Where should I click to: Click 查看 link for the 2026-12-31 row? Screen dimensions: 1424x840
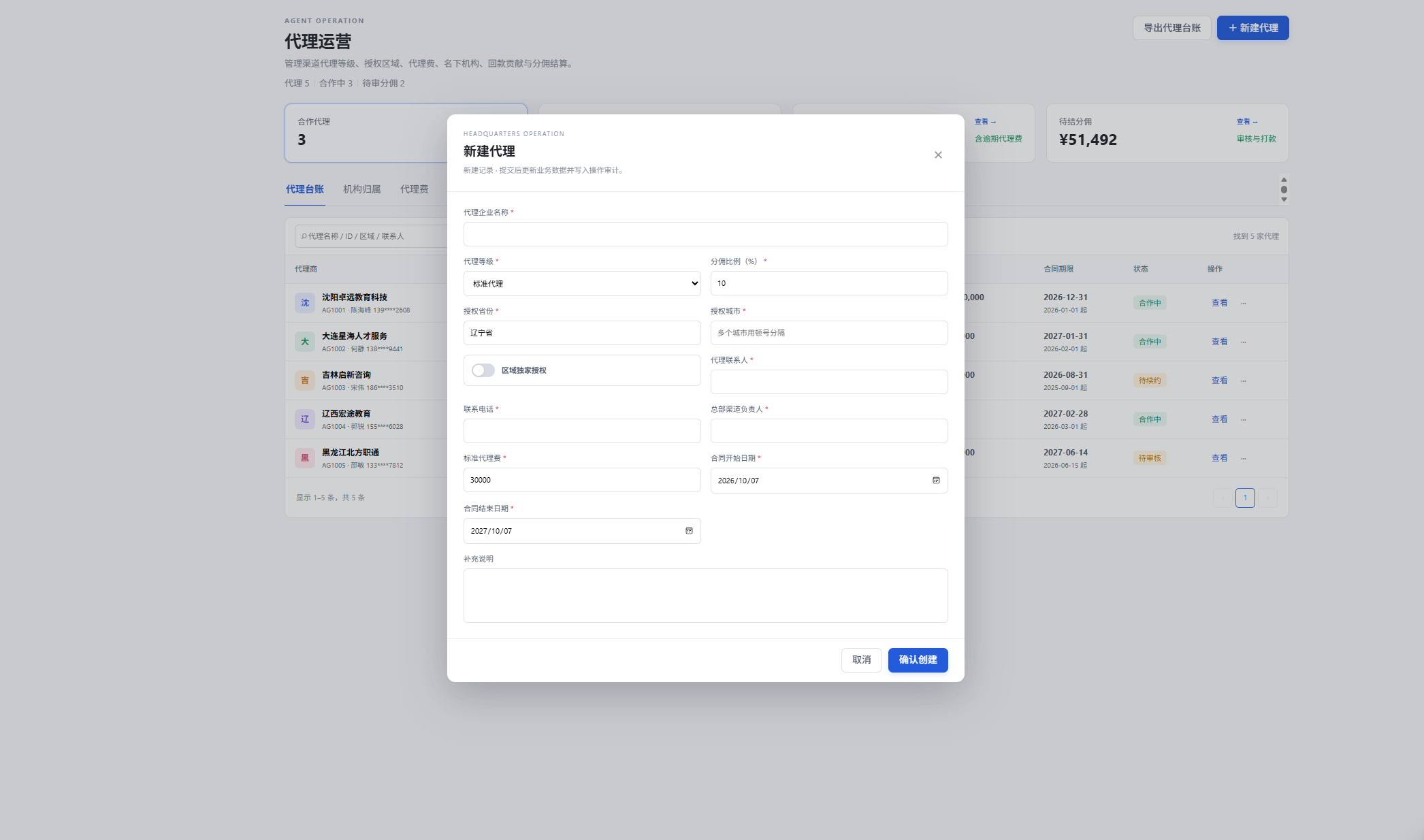pos(1219,303)
